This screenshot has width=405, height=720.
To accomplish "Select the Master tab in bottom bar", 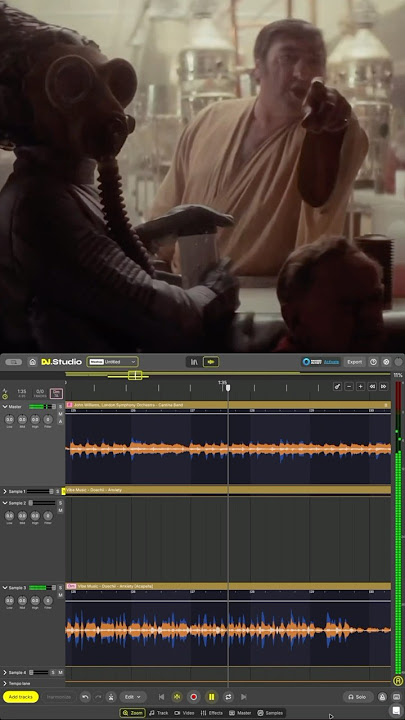I will tap(240, 713).
